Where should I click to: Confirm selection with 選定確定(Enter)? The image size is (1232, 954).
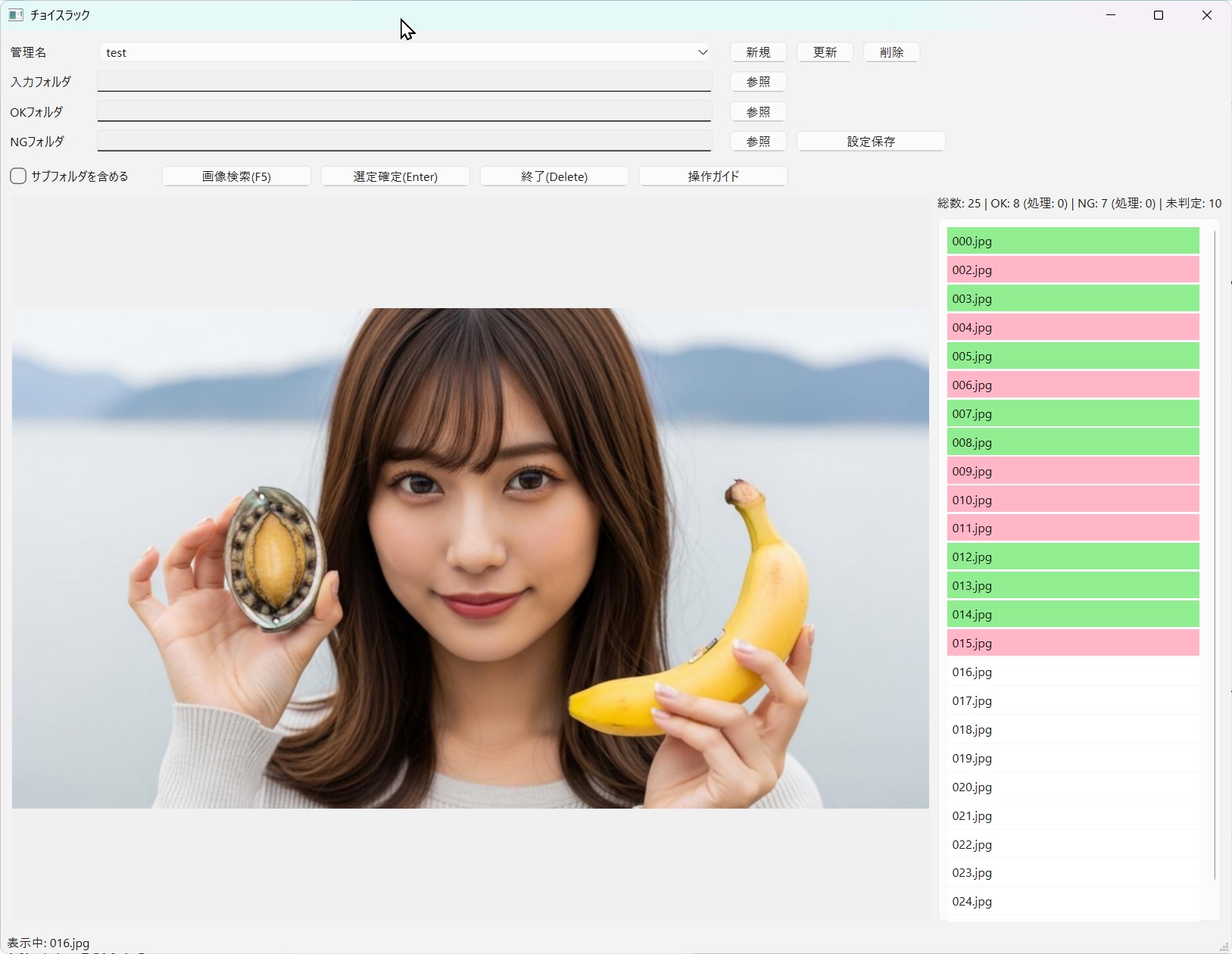pos(395,176)
